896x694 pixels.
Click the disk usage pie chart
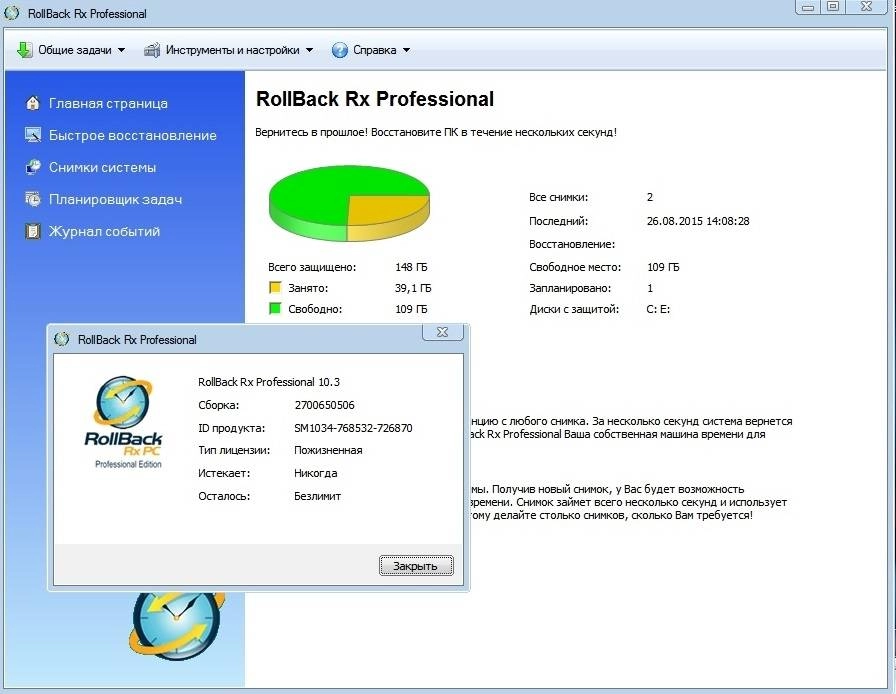click(349, 204)
